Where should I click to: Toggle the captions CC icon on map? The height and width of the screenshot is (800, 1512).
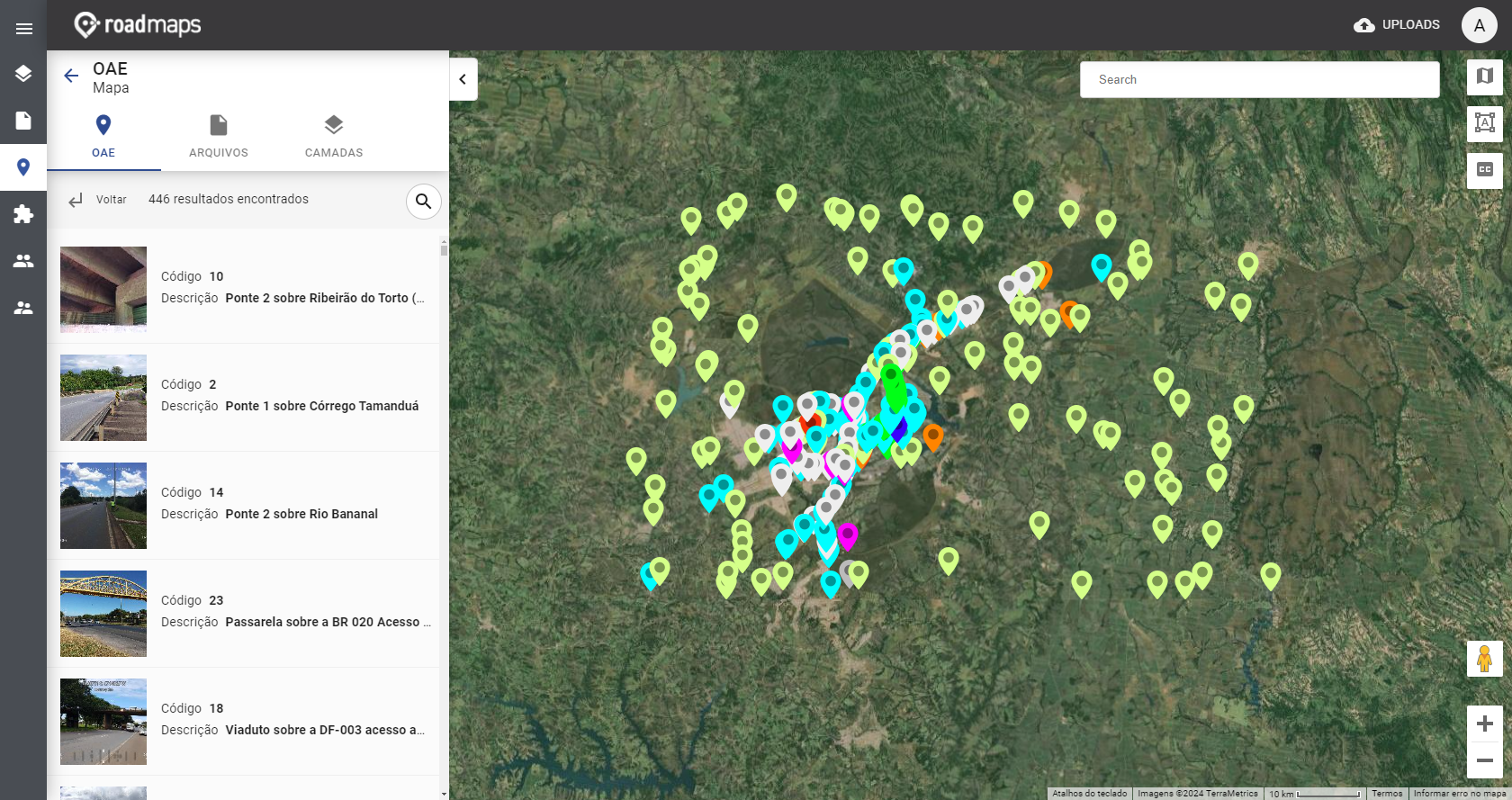[1485, 169]
